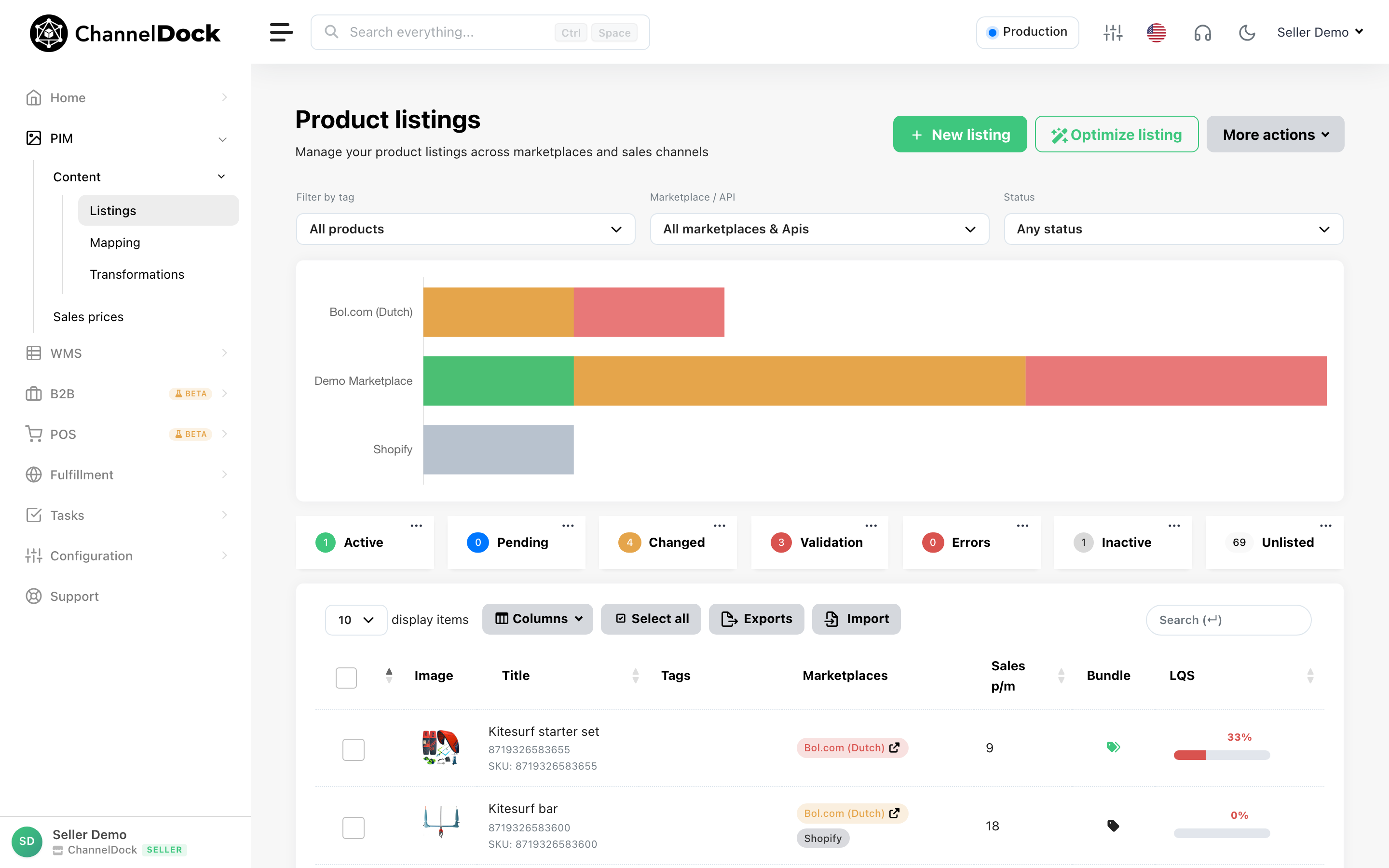Viewport: 1389px width, 868px height.
Task: Open the Errors card three-dot menu
Action: point(1022,525)
